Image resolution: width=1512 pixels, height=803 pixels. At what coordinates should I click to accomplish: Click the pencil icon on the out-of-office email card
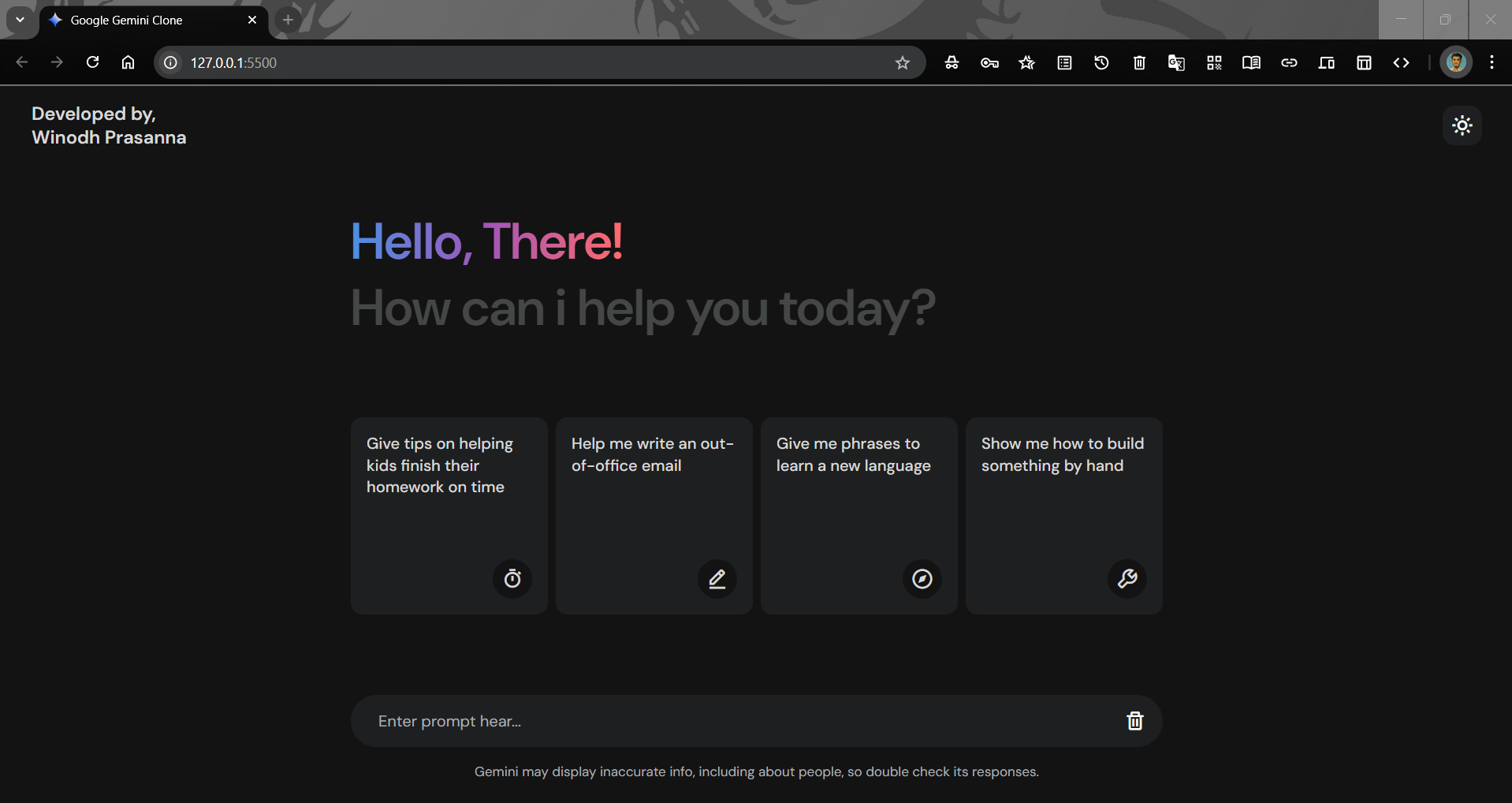click(x=717, y=579)
